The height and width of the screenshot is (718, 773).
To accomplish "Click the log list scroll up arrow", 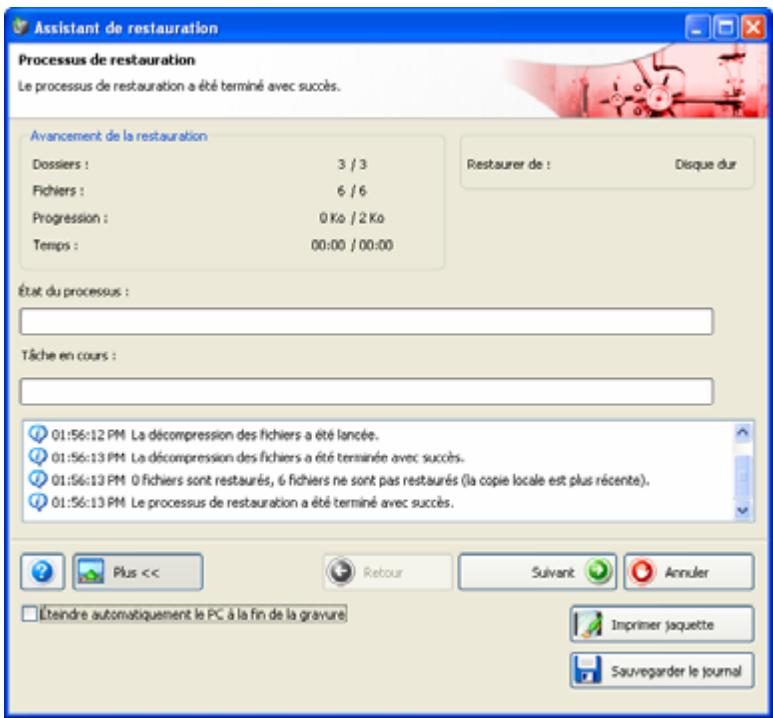I will click(742, 433).
